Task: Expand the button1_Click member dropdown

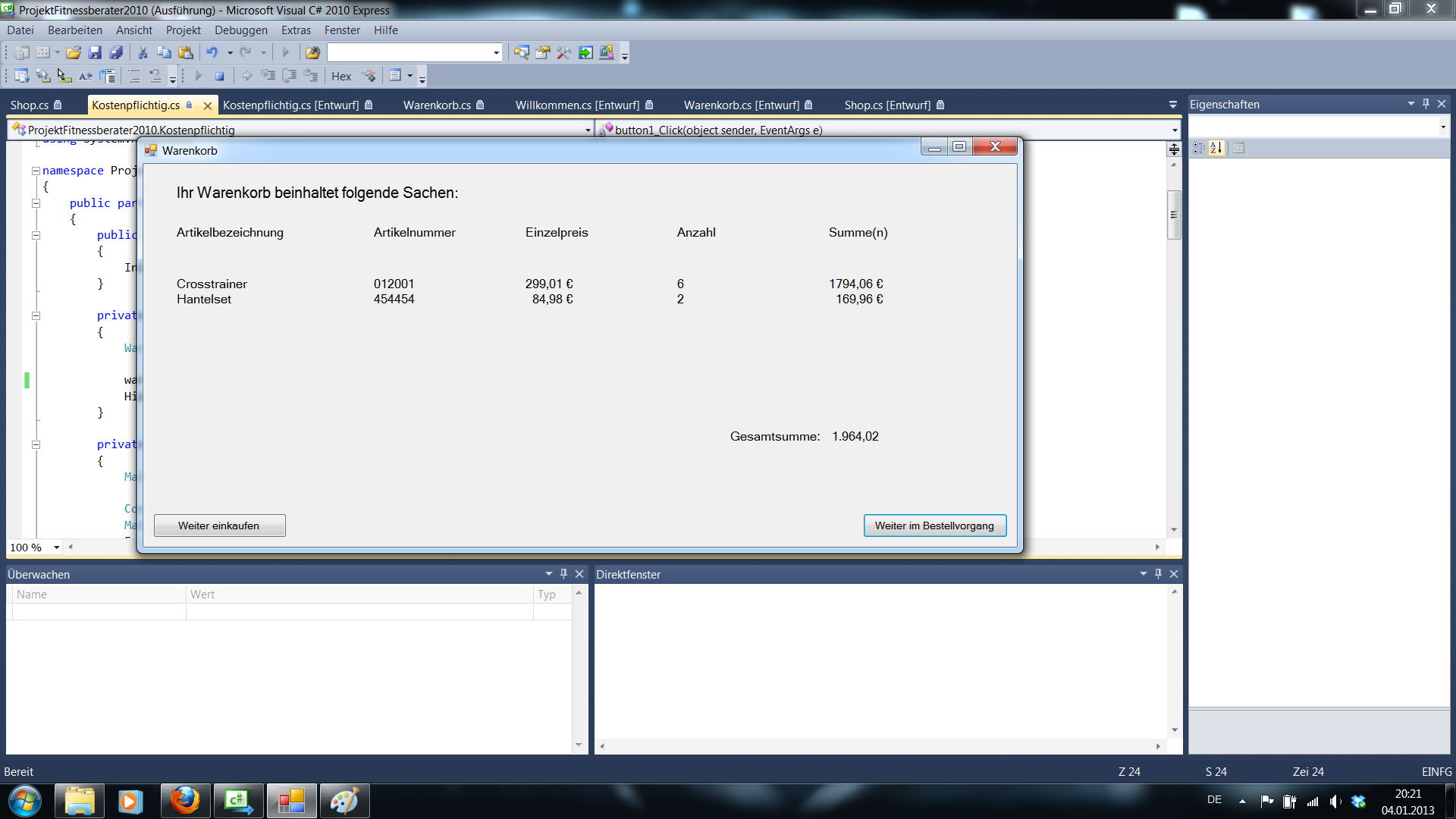Action: click(x=1175, y=130)
